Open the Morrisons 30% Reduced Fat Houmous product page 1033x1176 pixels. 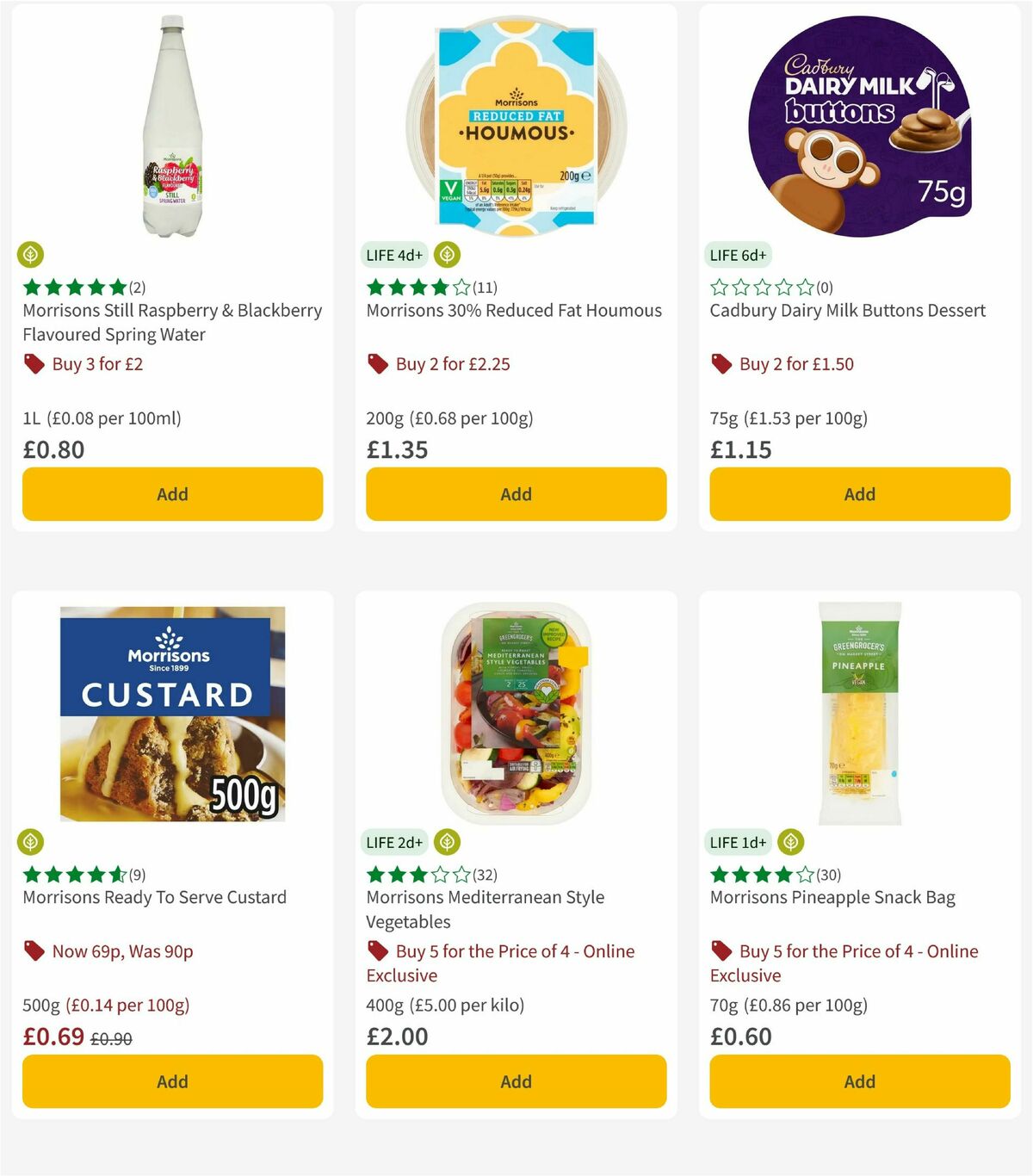514,311
